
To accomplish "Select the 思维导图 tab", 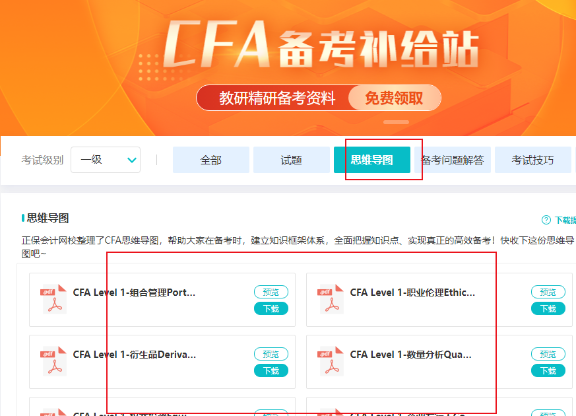I will coord(372,160).
